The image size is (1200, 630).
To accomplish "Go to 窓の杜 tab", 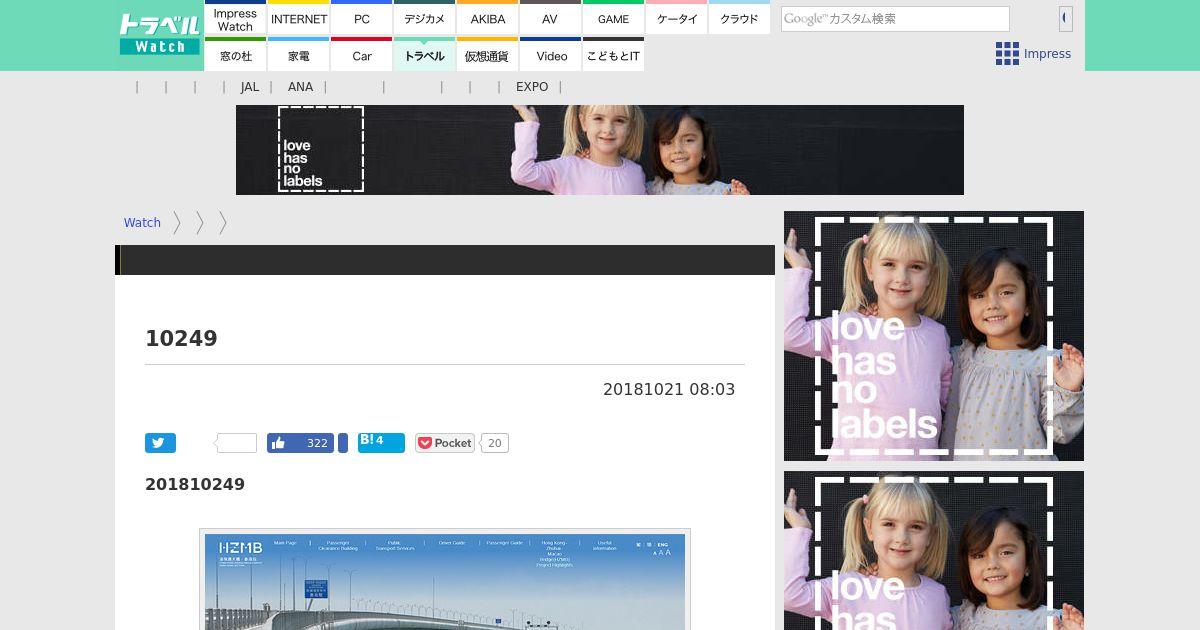I will click(x=235, y=55).
